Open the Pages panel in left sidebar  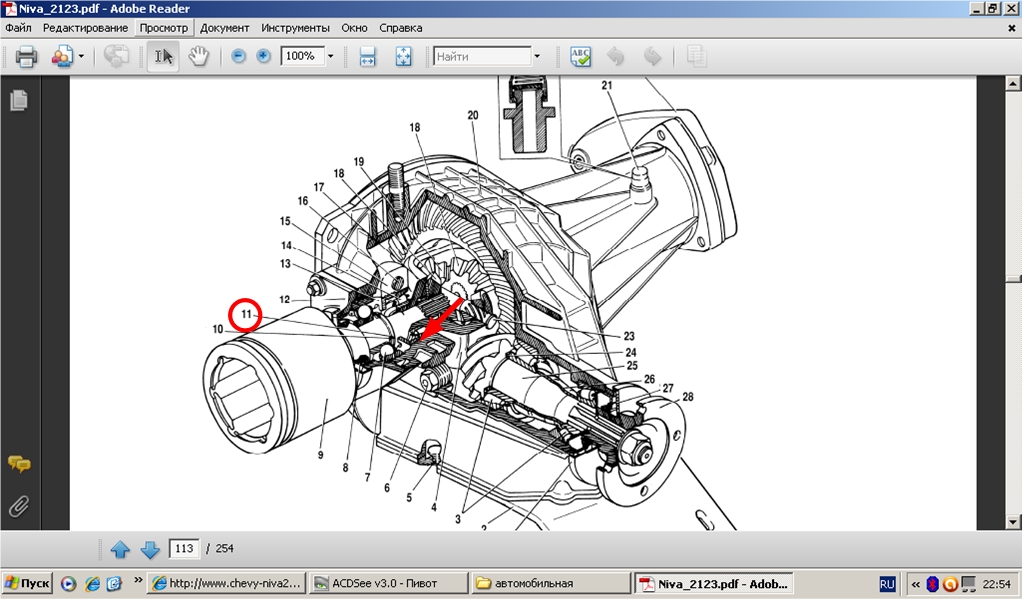pos(18,100)
